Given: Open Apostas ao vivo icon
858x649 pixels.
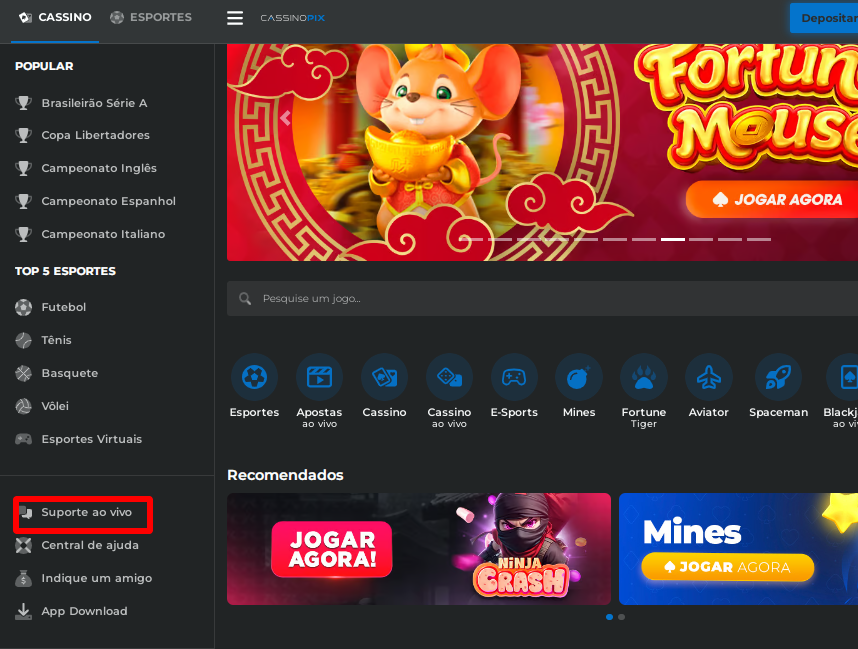Looking at the screenshot, I should [x=319, y=377].
